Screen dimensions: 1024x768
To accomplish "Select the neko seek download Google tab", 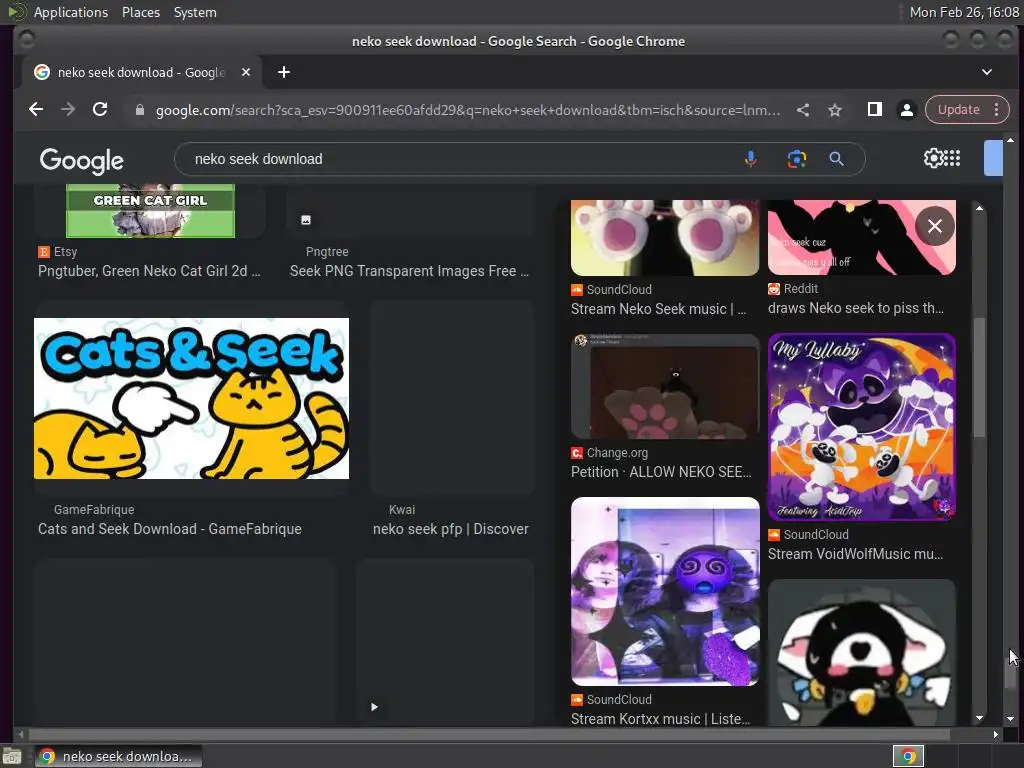I will pos(142,72).
